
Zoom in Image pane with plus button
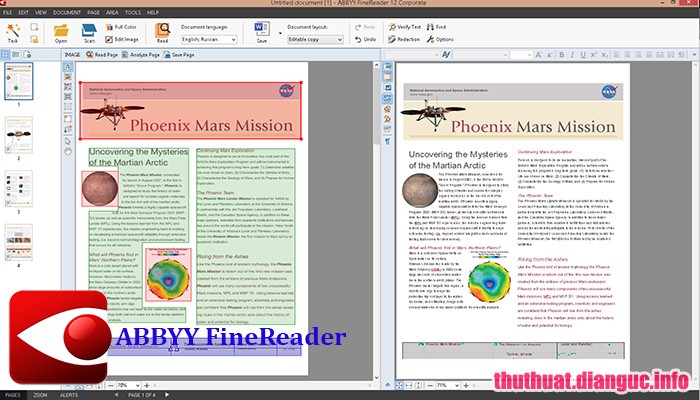(146, 385)
